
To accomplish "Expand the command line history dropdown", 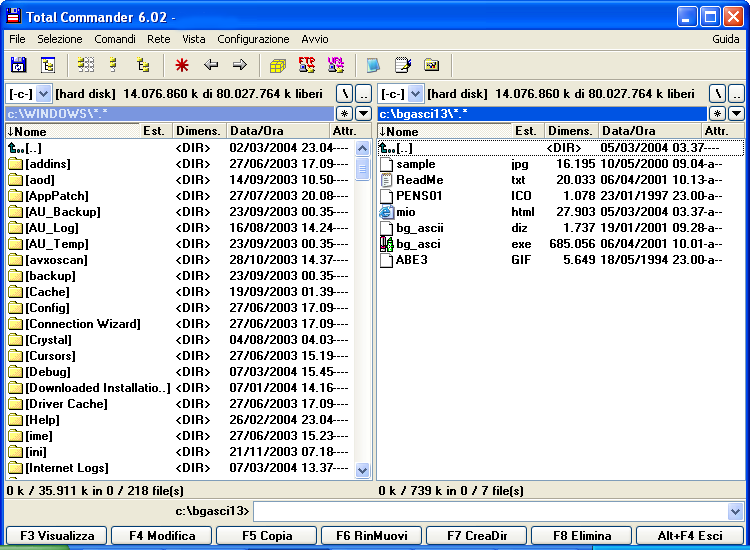I will [x=736, y=511].
